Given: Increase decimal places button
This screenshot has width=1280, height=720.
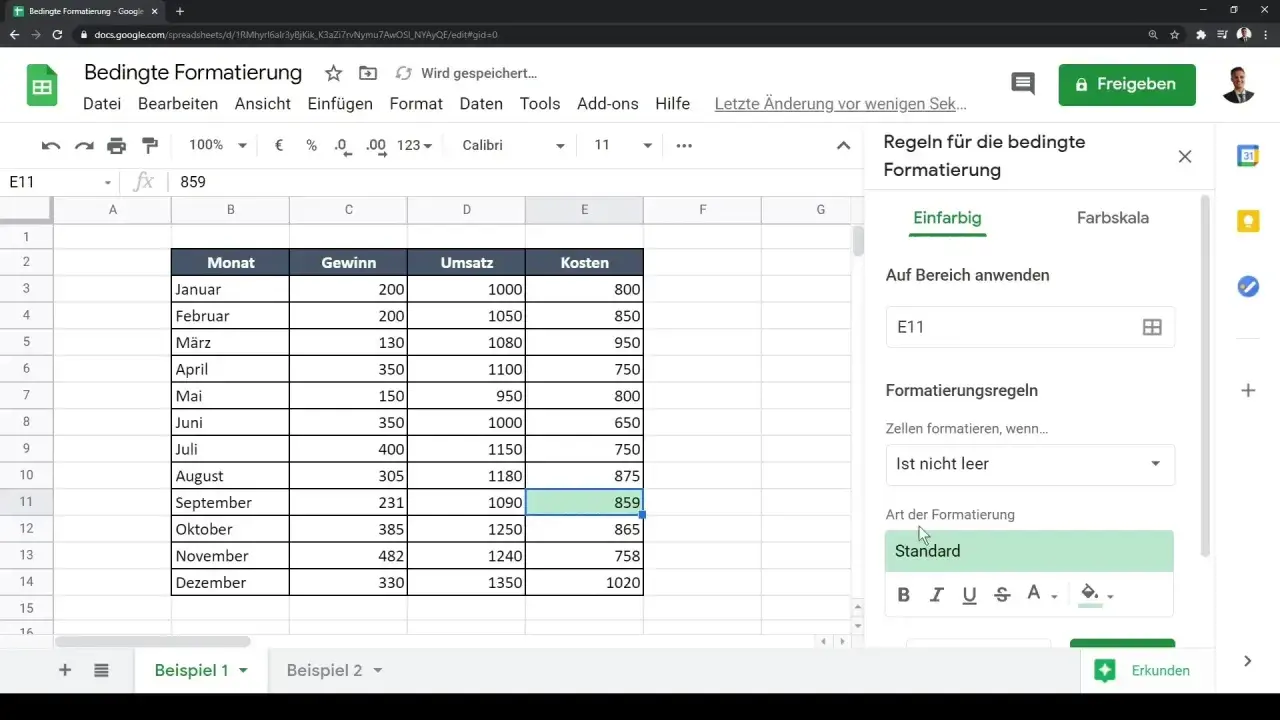Looking at the screenshot, I should [376, 146].
